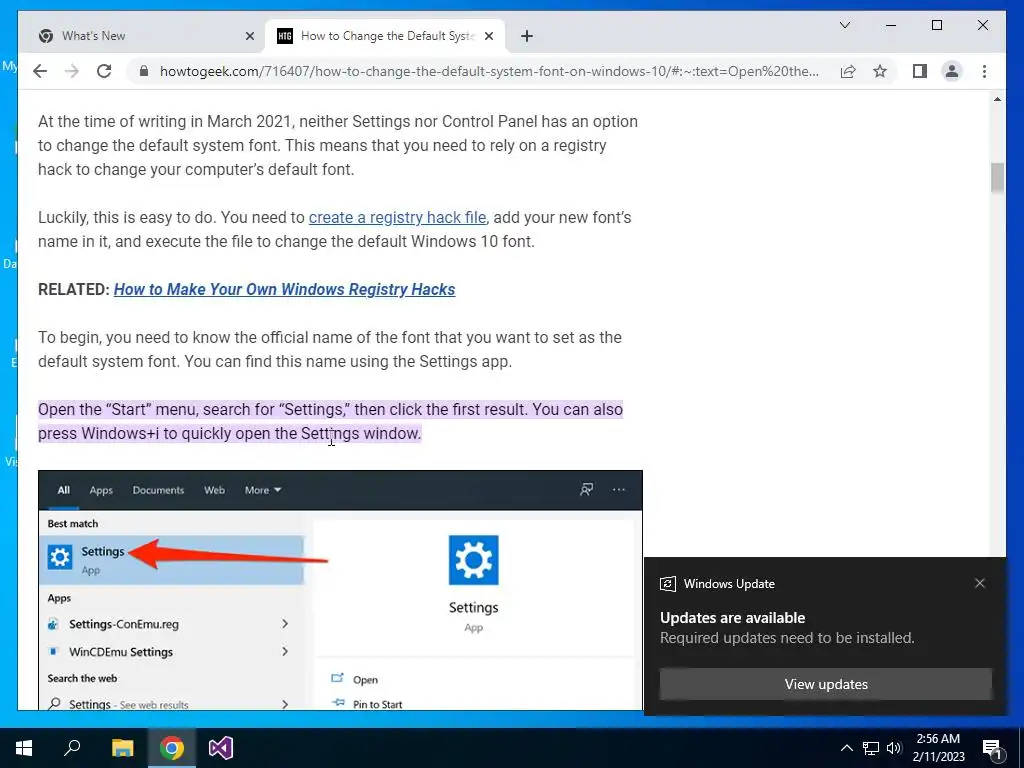Click the Settings search screenshot image
1024x768 pixels.
coord(340,590)
